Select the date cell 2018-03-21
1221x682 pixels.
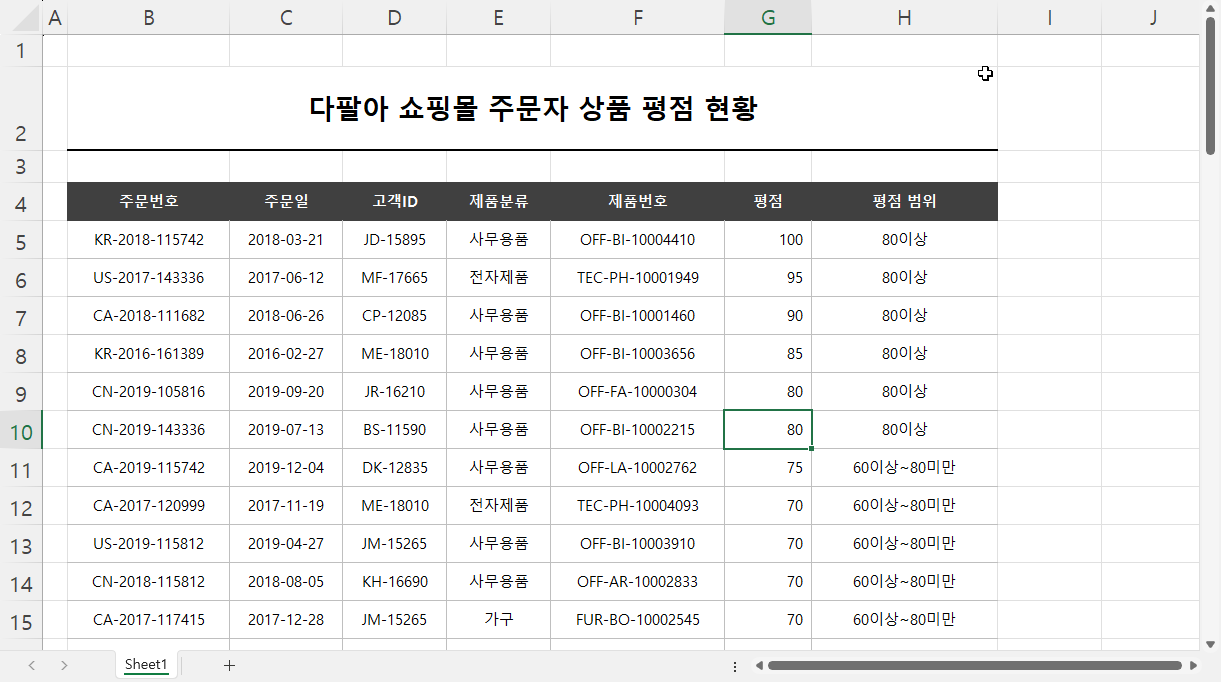[x=286, y=240]
